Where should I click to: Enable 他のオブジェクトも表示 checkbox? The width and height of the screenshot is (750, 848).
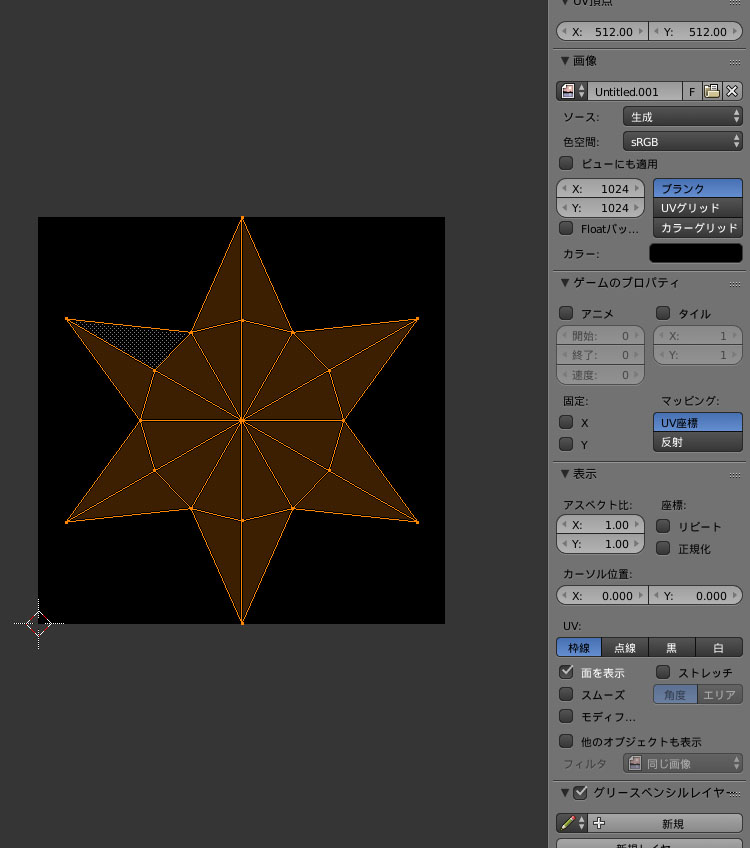tap(566, 740)
